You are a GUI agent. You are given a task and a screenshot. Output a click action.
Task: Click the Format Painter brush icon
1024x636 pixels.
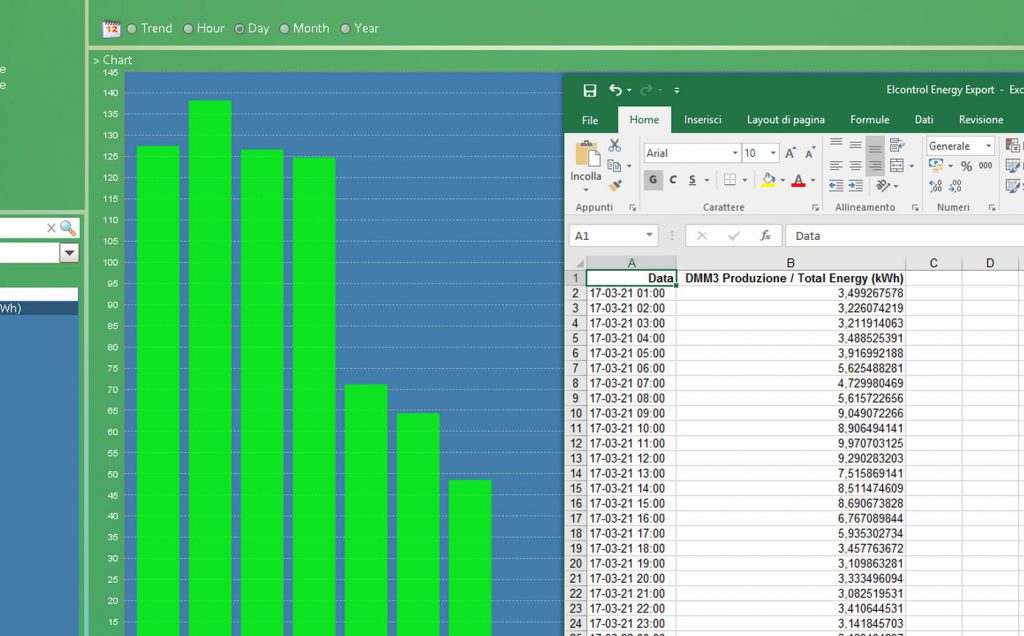(x=615, y=185)
